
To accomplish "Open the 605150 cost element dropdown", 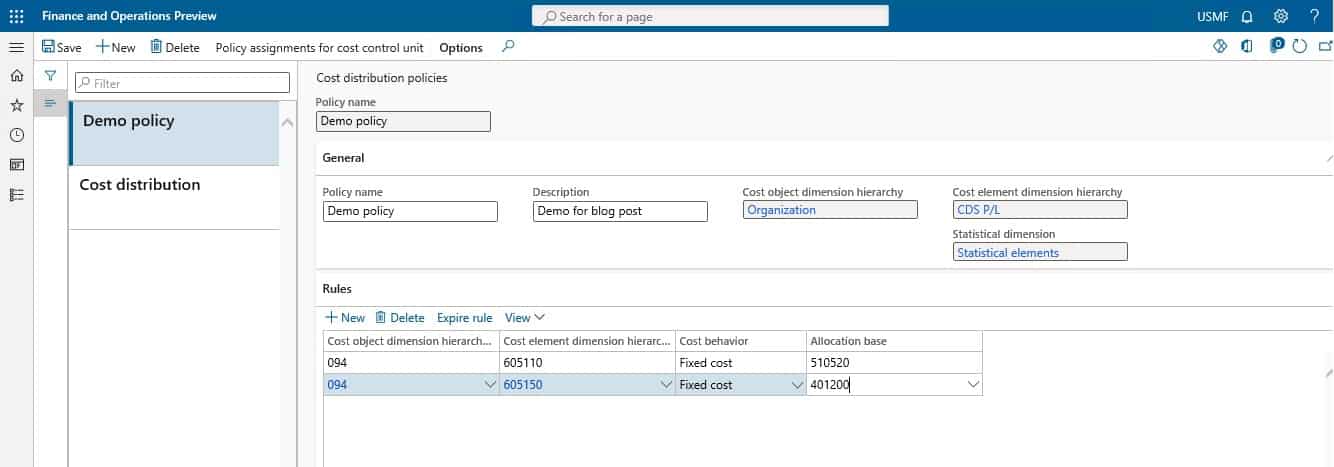I will (x=666, y=384).
